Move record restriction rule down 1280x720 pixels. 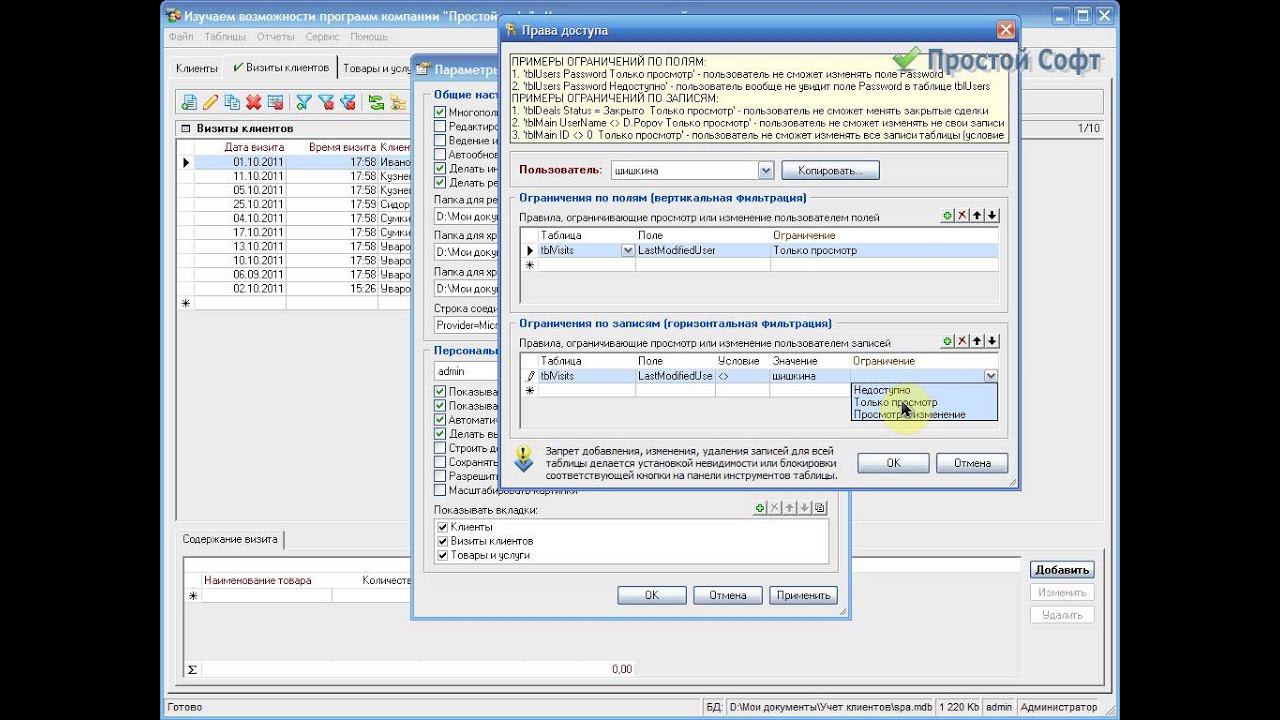[x=992, y=342]
